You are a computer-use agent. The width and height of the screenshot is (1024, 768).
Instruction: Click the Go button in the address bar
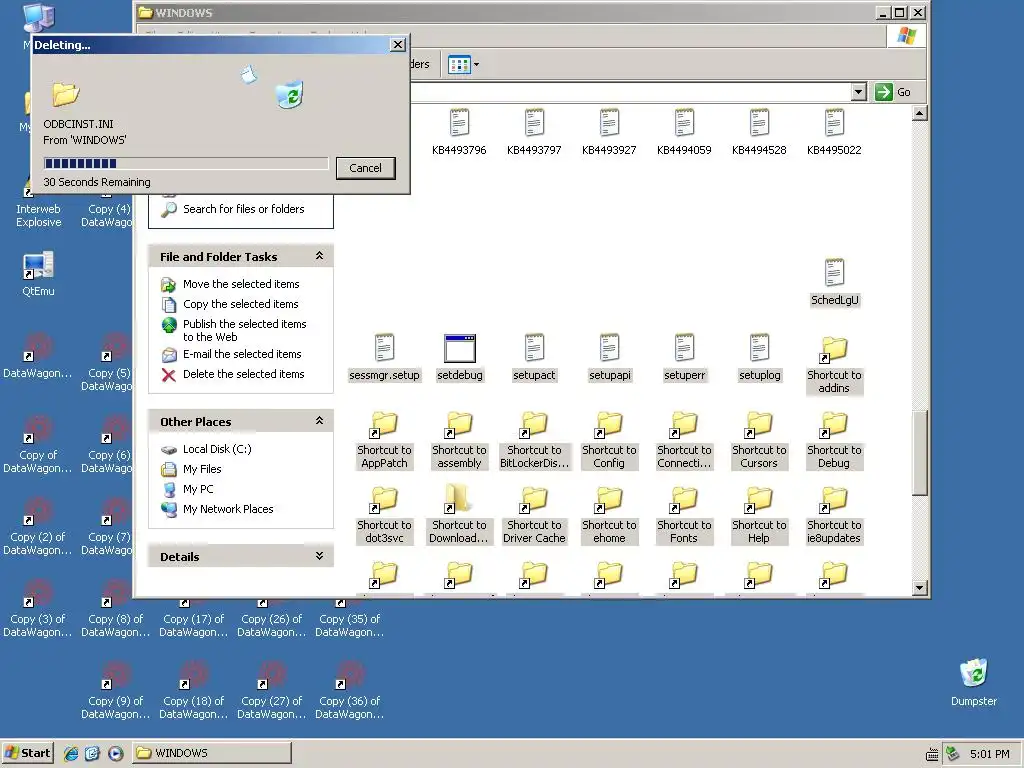[893, 92]
